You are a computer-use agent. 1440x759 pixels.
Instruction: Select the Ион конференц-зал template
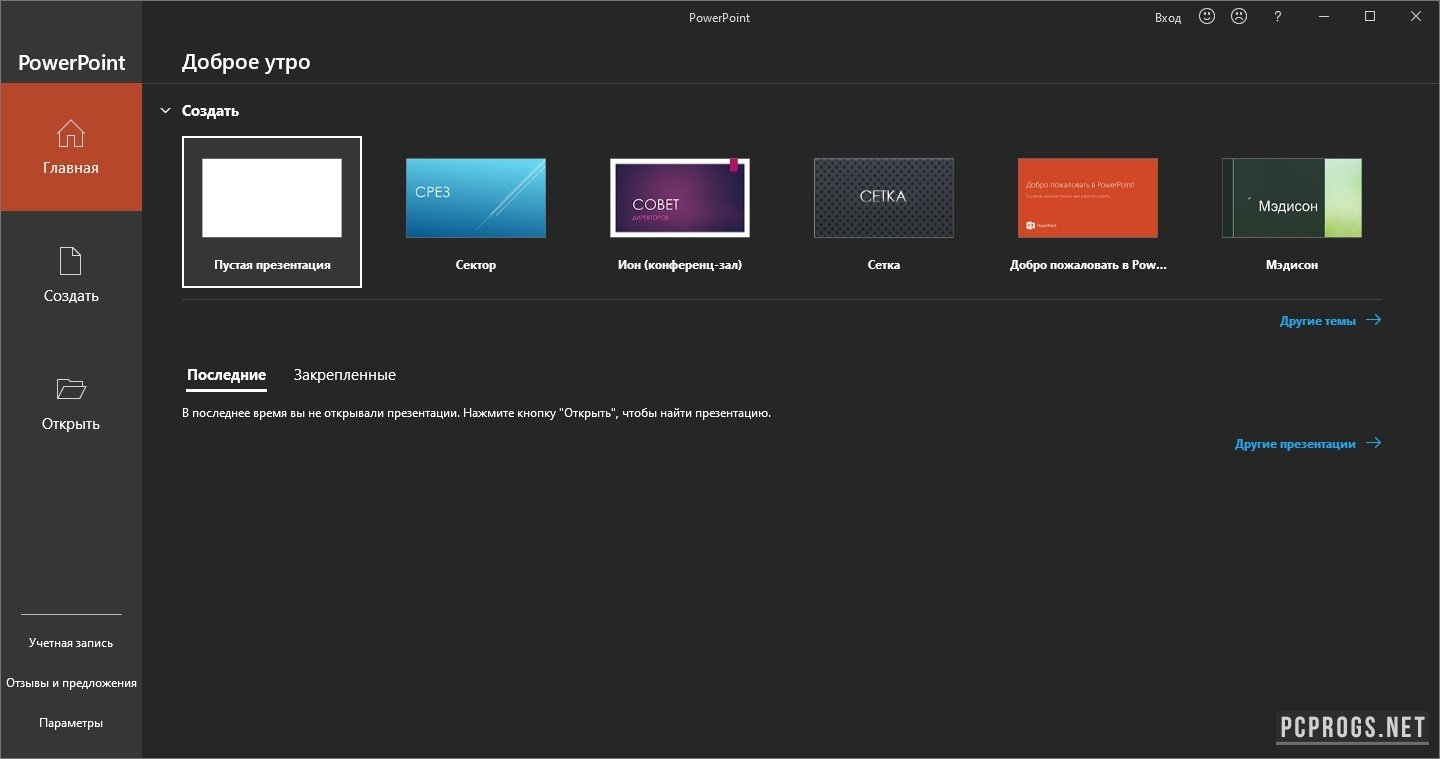[679, 197]
